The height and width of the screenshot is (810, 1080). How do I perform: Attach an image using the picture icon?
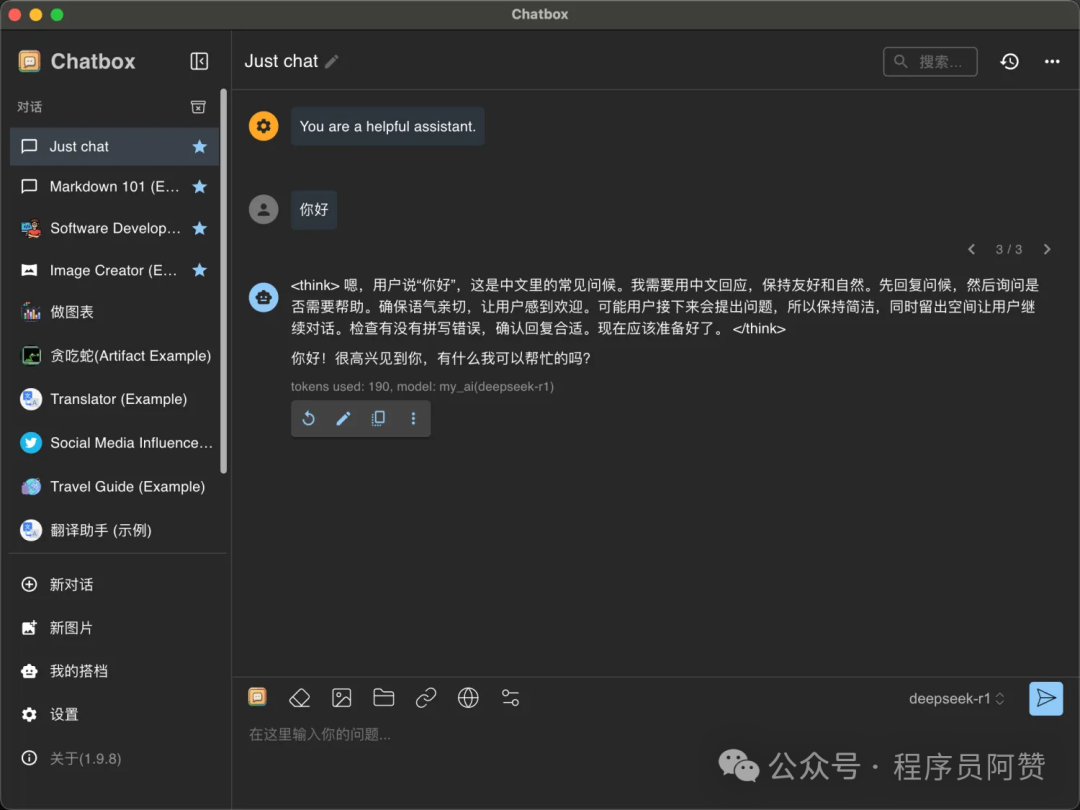[342, 698]
